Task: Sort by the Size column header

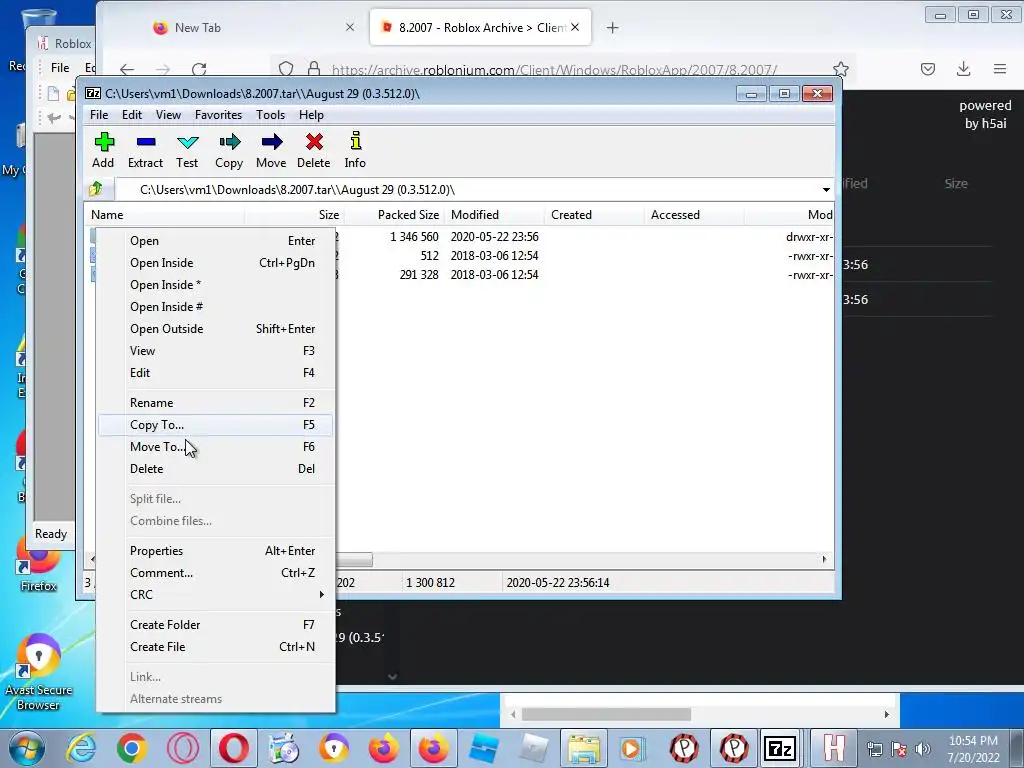Action: (x=295, y=215)
